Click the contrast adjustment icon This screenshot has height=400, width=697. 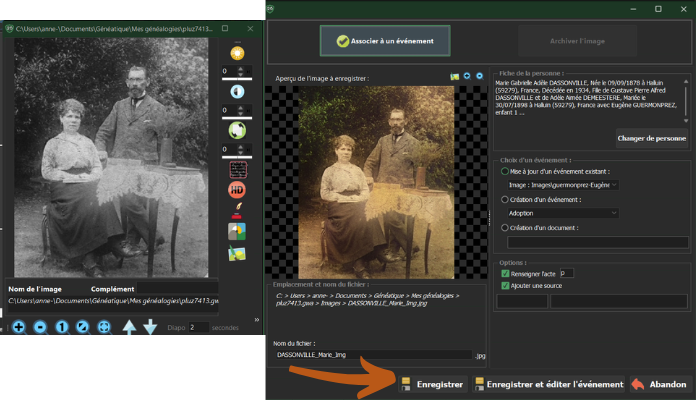tap(237, 91)
